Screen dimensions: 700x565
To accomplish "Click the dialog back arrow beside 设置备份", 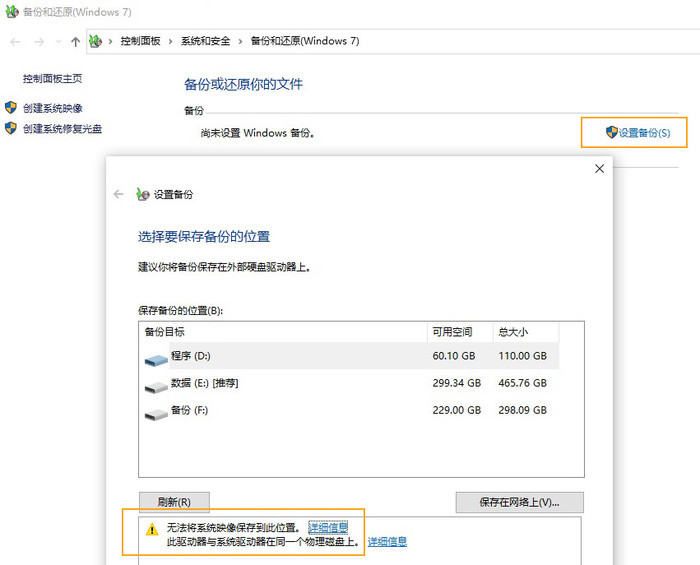I will (119, 194).
